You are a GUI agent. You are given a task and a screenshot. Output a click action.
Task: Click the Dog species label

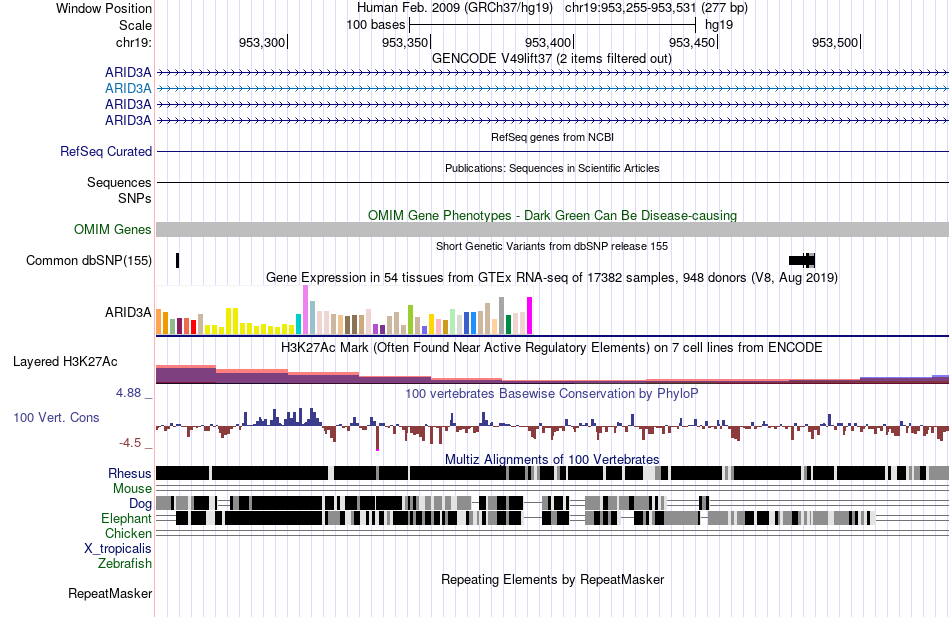pos(140,504)
